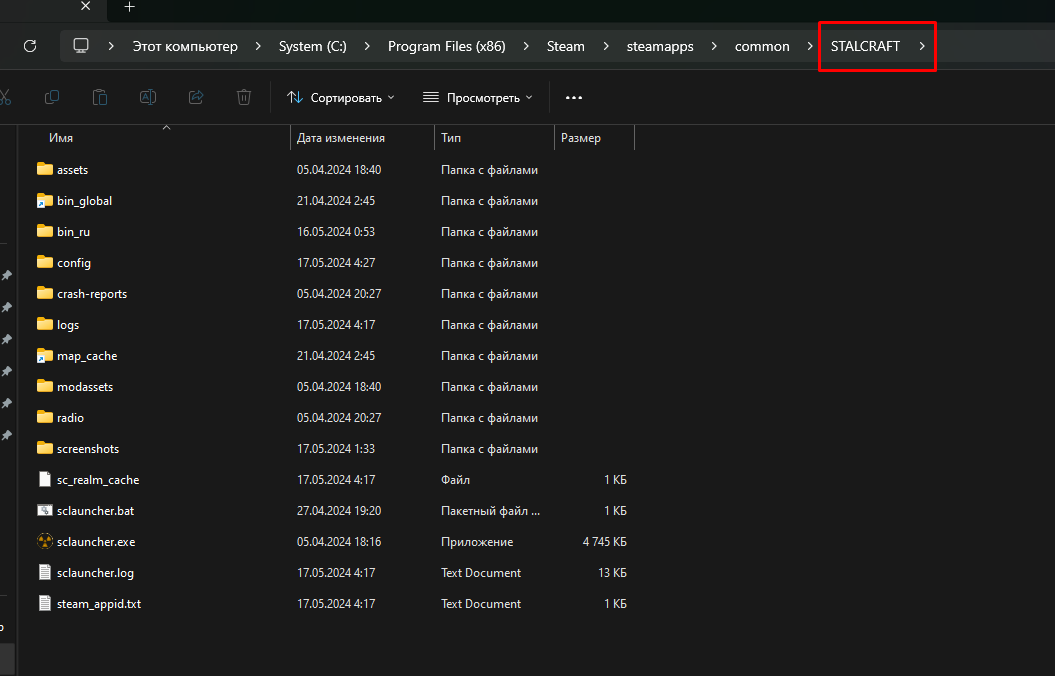
Task: Click the sclauncher.log document icon
Action: pyautogui.click(x=44, y=572)
